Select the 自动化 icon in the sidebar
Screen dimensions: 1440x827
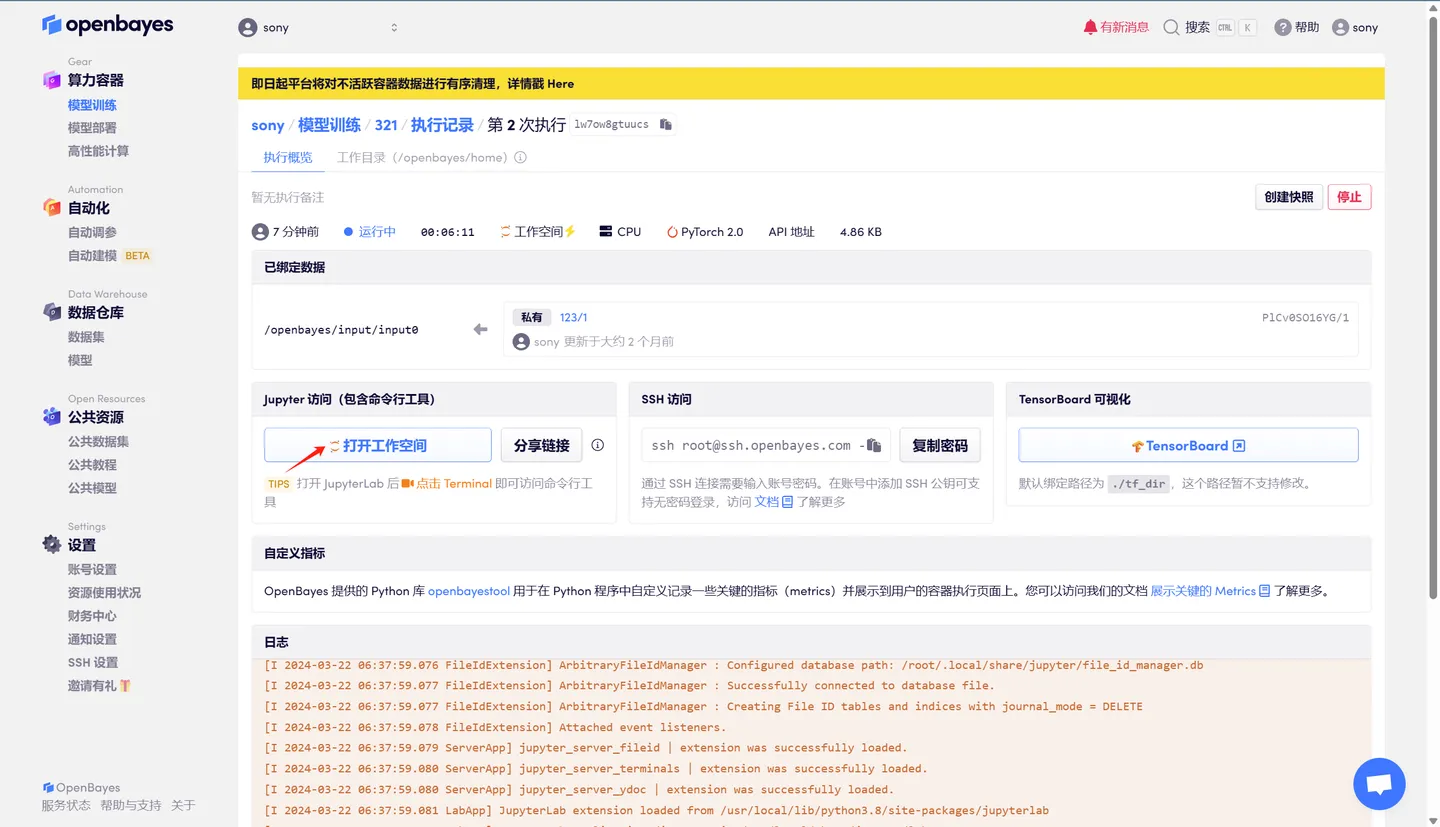pos(51,207)
